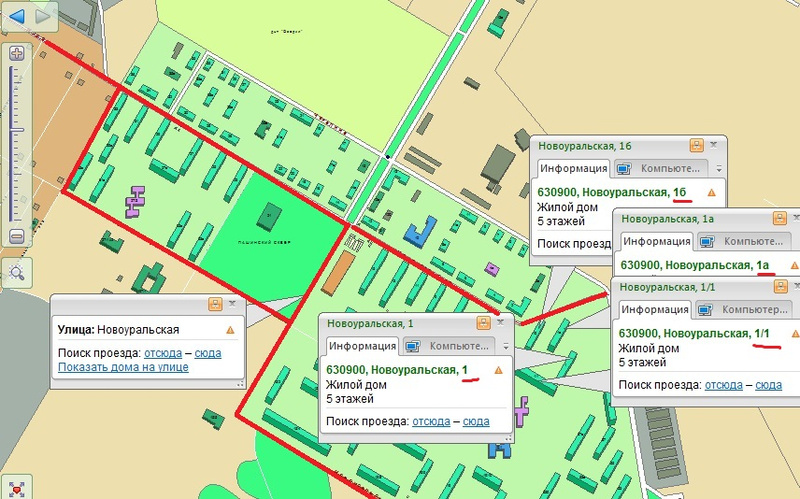
Task: Click address '630900, Новоуральская, 1б' text
Action: [612, 192]
